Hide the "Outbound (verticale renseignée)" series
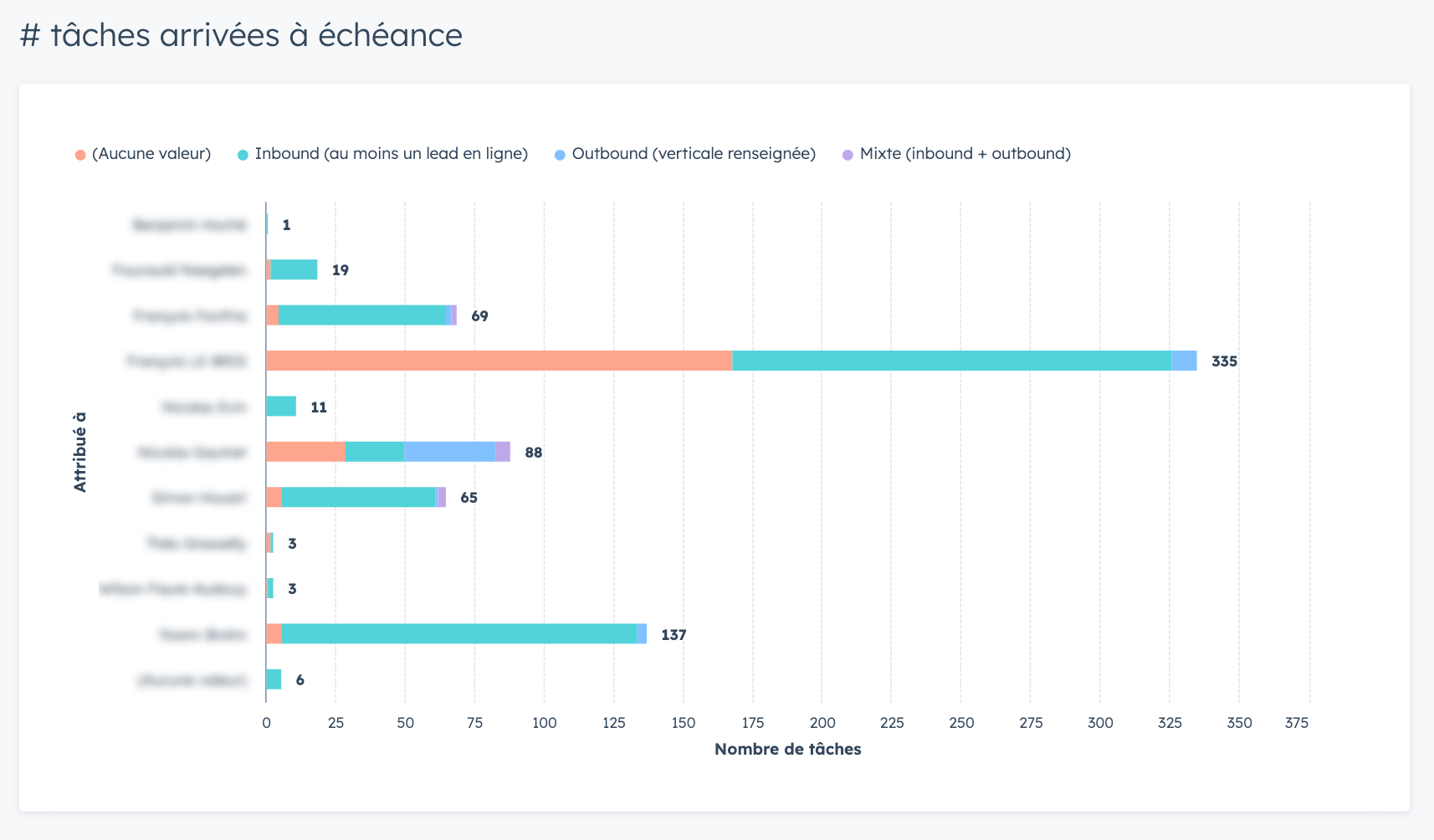 [694, 154]
